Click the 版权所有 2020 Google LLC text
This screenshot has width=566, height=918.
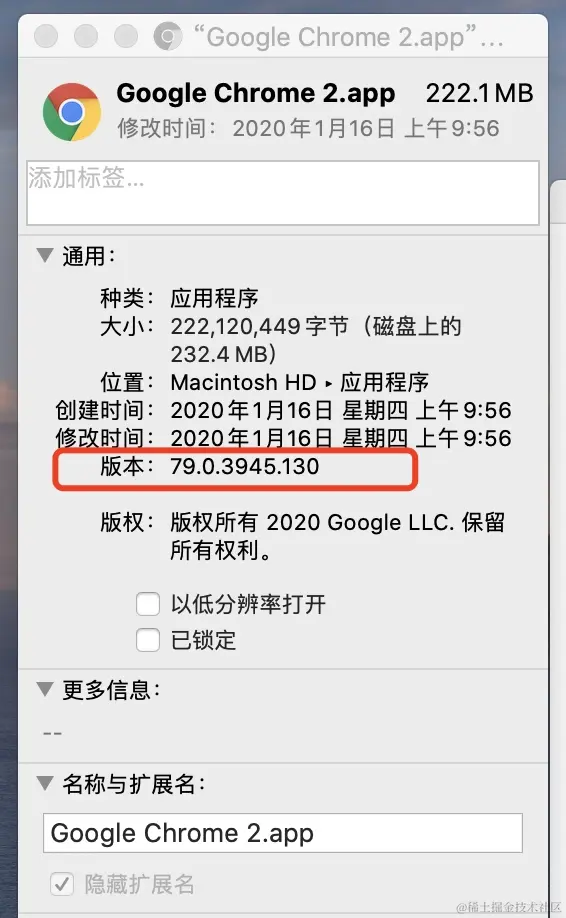tap(313, 522)
